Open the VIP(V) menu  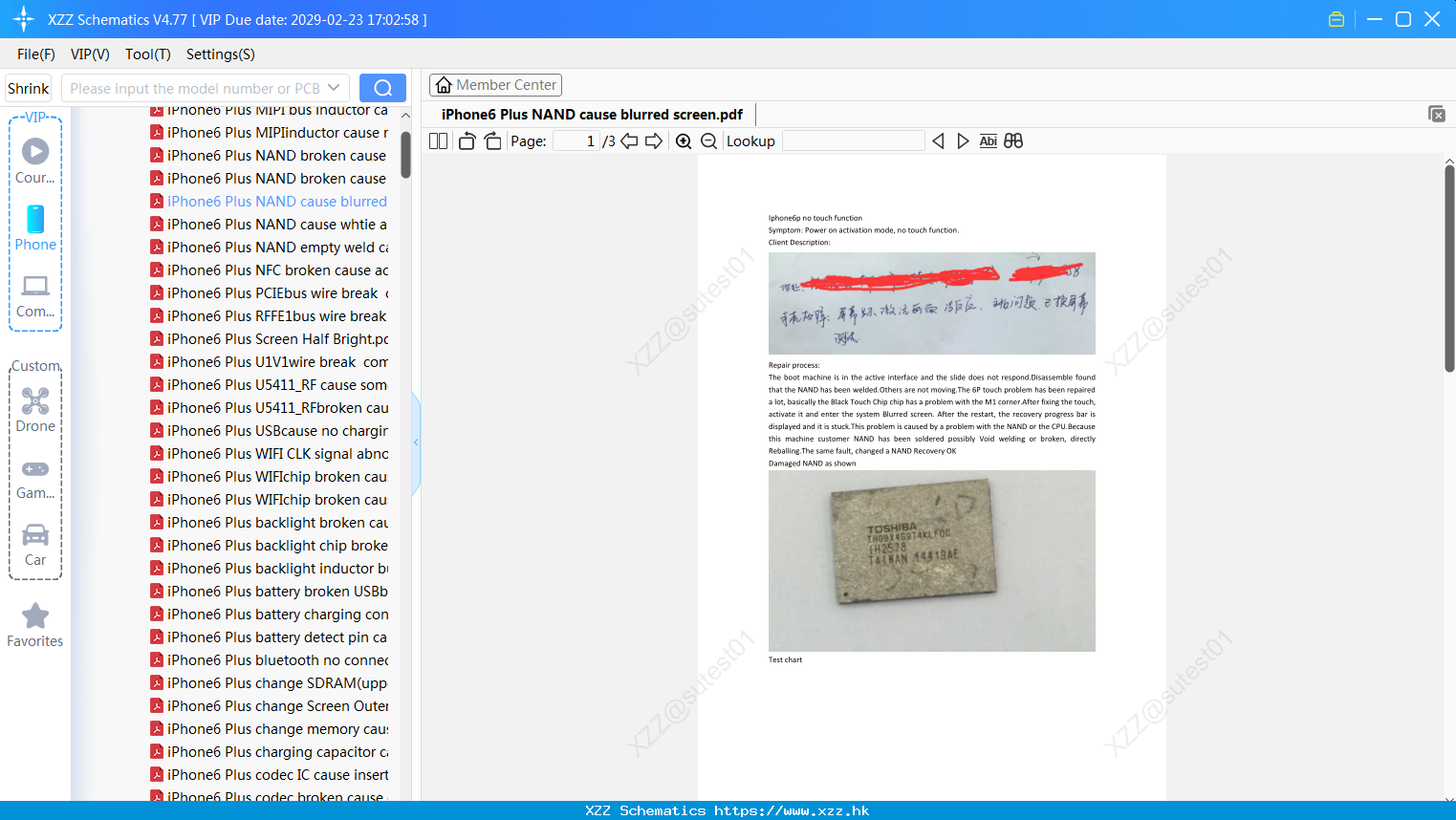[x=90, y=54]
